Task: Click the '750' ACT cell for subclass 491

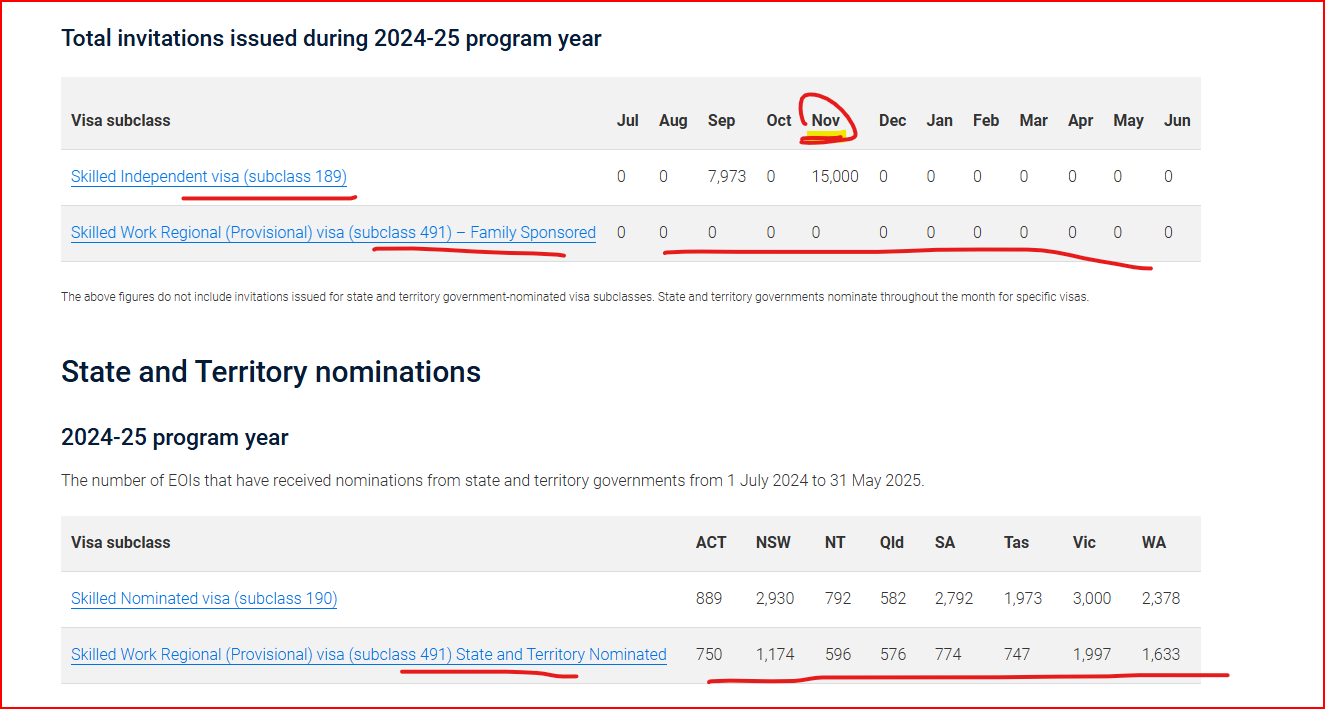Action: pos(709,655)
